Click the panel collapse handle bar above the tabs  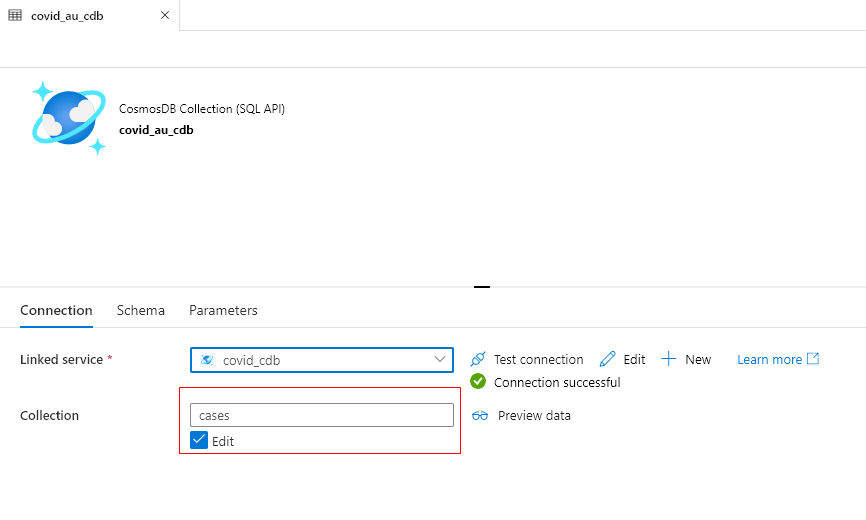click(482, 287)
